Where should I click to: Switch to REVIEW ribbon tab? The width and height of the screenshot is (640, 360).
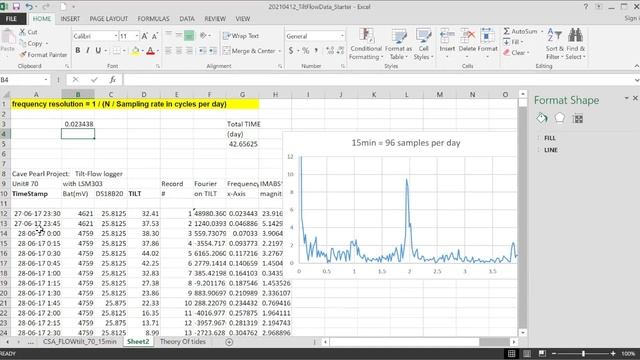(215, 19)
